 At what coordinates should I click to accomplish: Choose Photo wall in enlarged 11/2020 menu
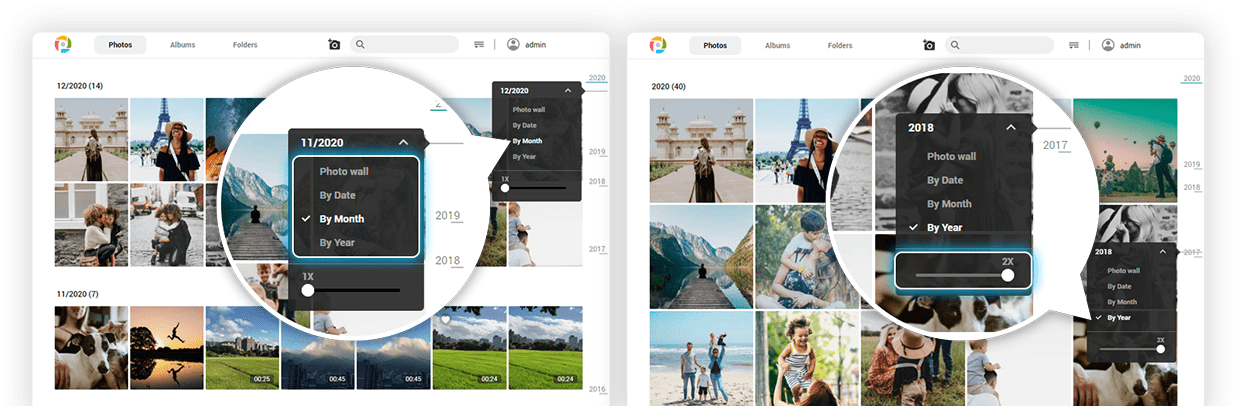tap(344, 172)
